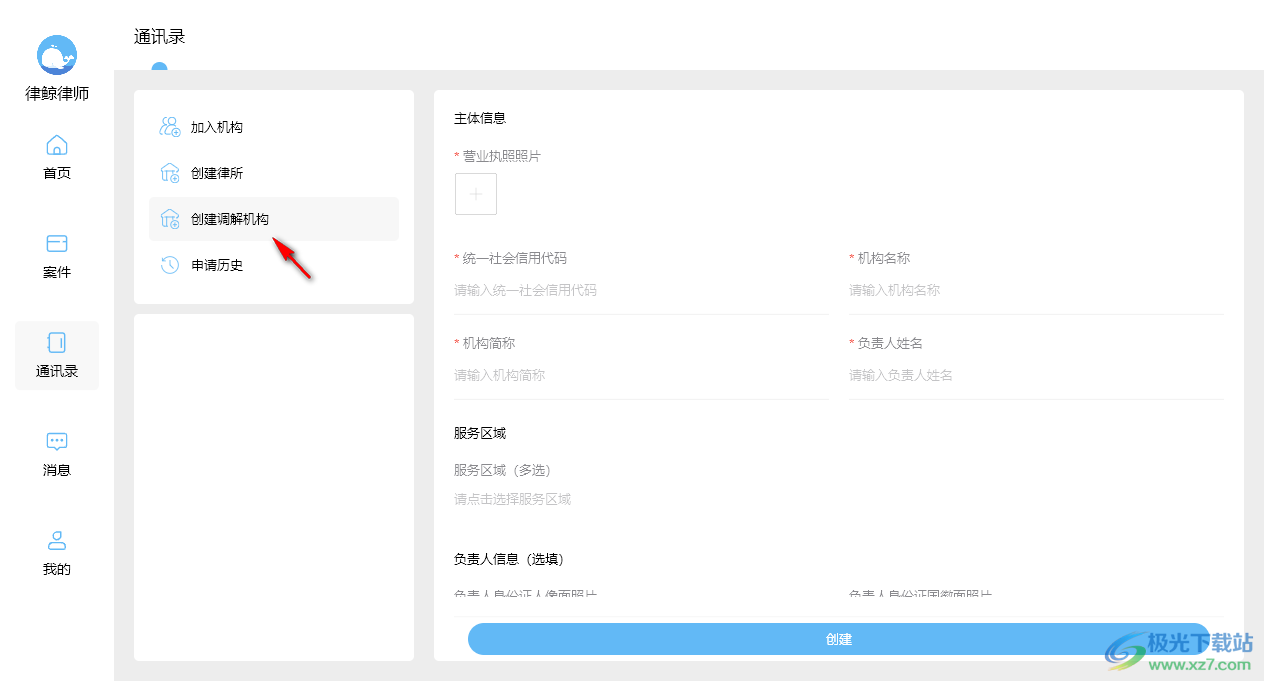Upload business license via plus box
Viewport: 1264px width, 681px height.
[476, 194]
